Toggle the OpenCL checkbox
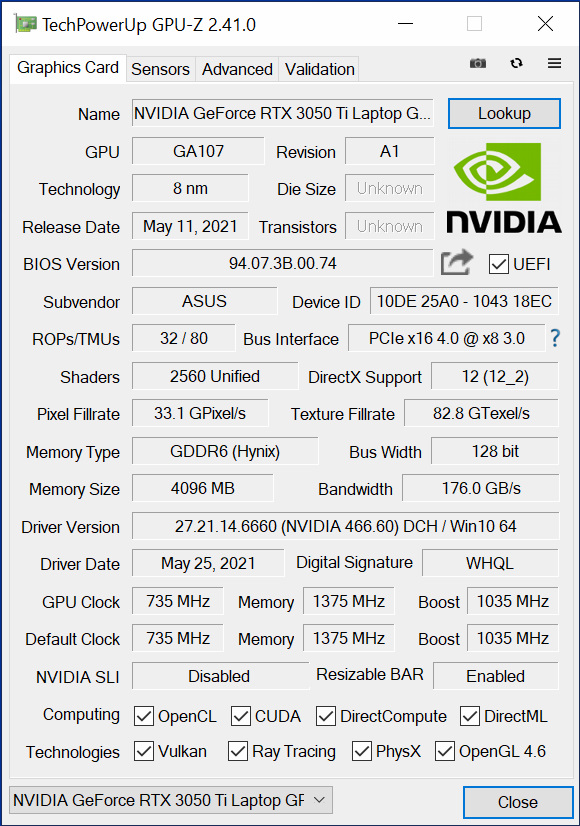 click(x=144, y=716)
